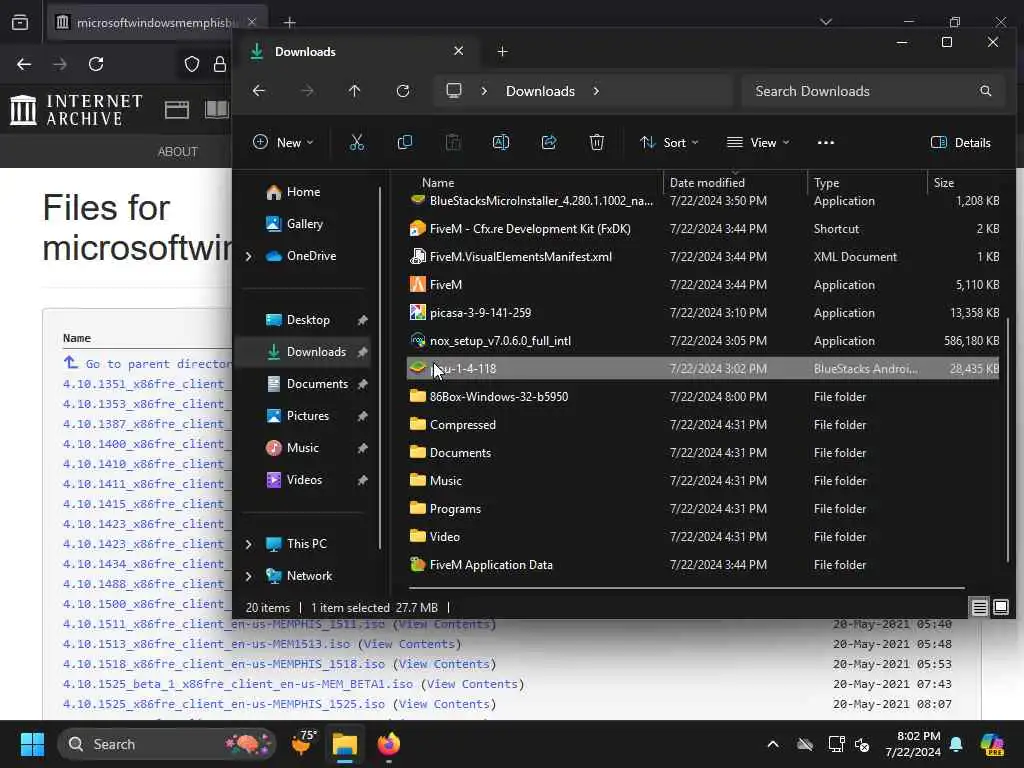Refresh the Downloads folder view

point(403,91)
